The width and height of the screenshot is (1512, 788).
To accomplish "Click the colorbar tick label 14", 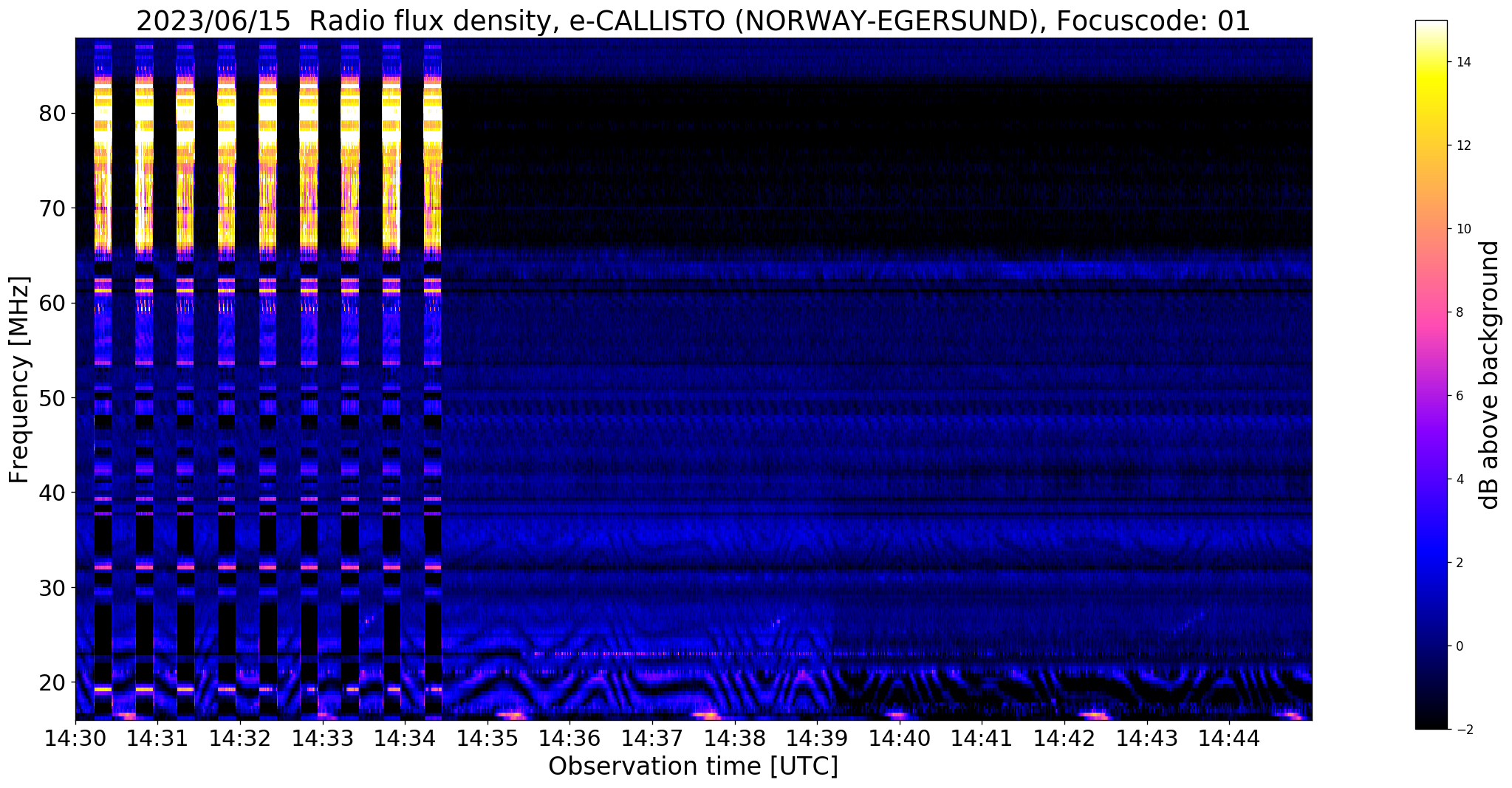I will [x=1462, y=62].
